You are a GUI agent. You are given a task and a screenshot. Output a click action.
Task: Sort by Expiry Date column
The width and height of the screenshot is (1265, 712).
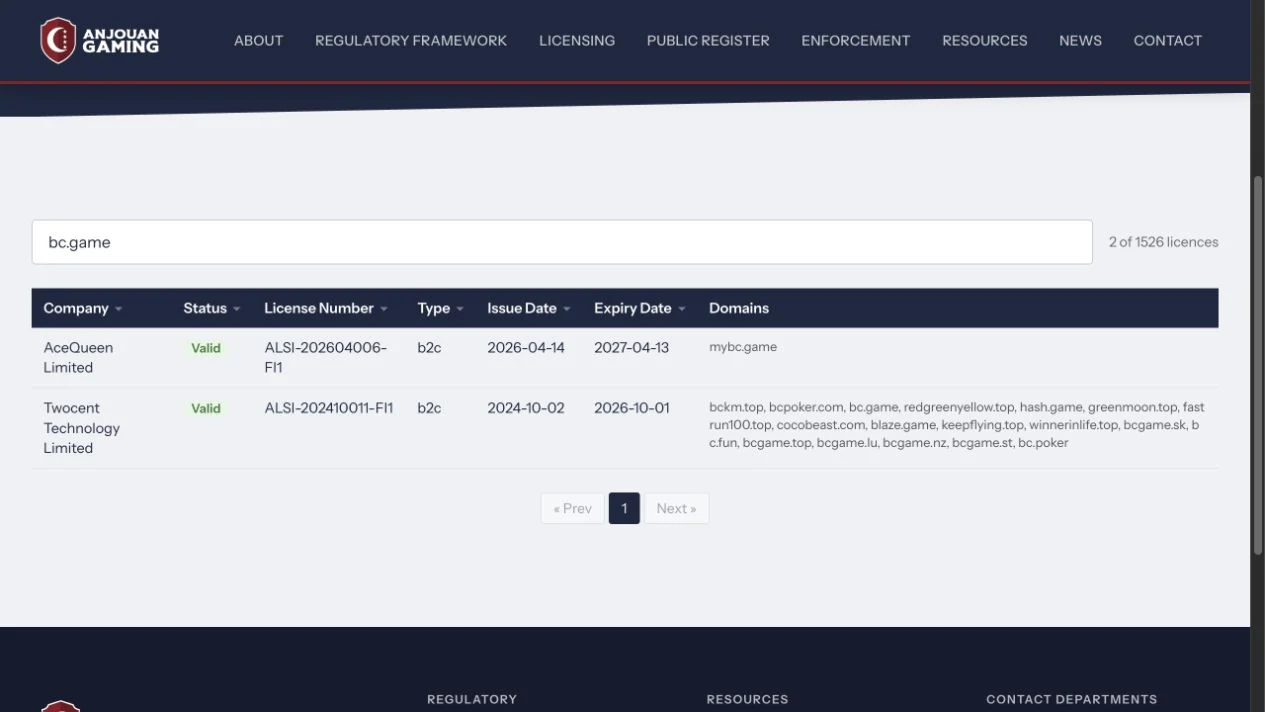click(x=640, y=308)
